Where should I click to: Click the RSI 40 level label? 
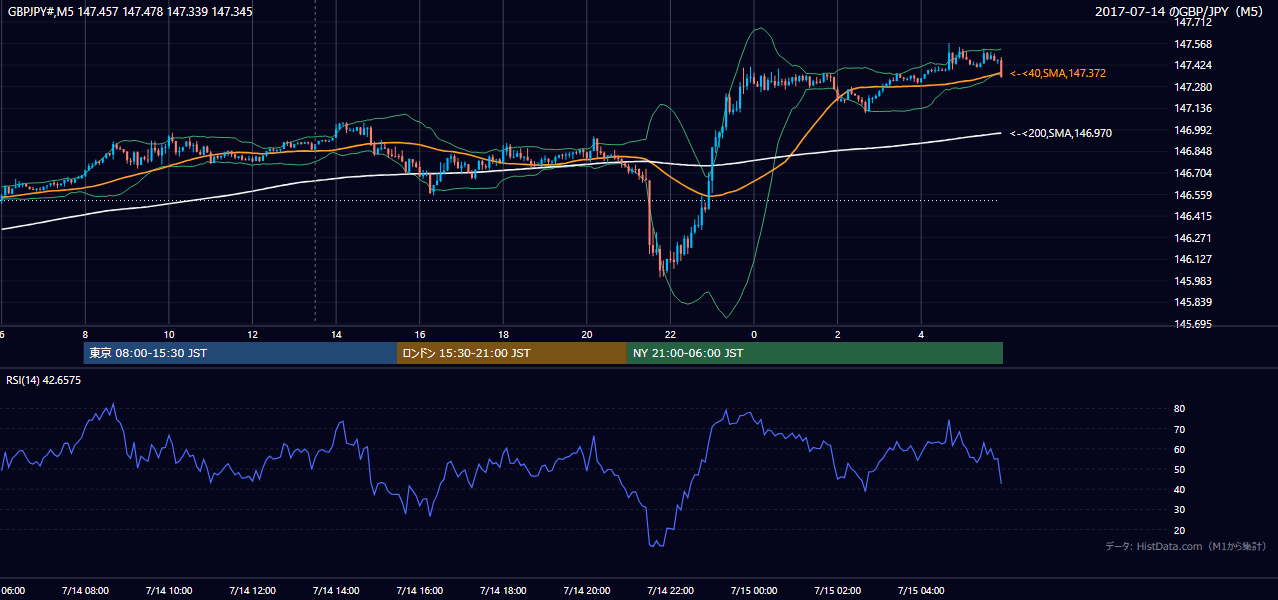(x=1180, y=489)
